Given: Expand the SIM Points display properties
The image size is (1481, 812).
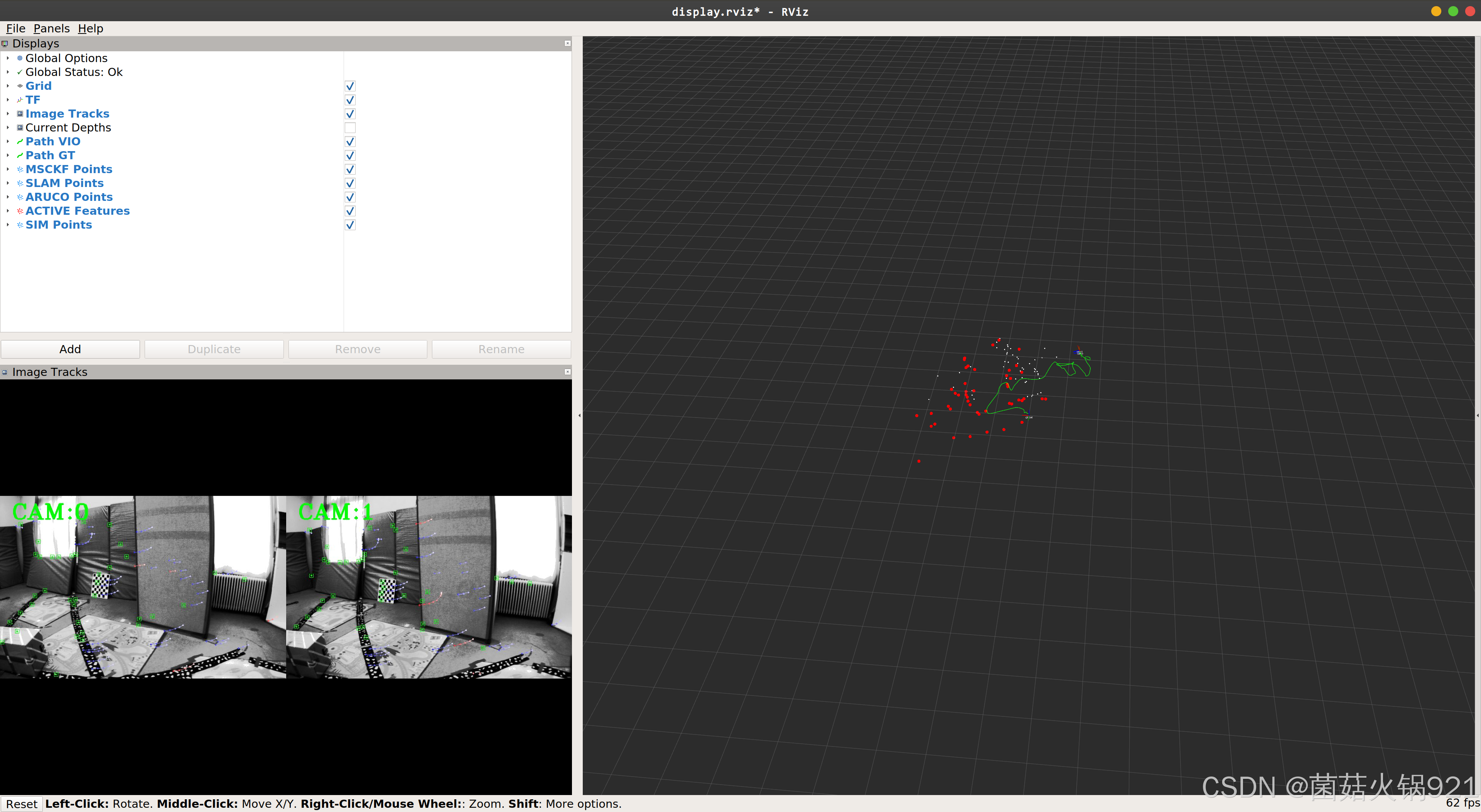Looking at the screenshot, I should pos(7,225).
